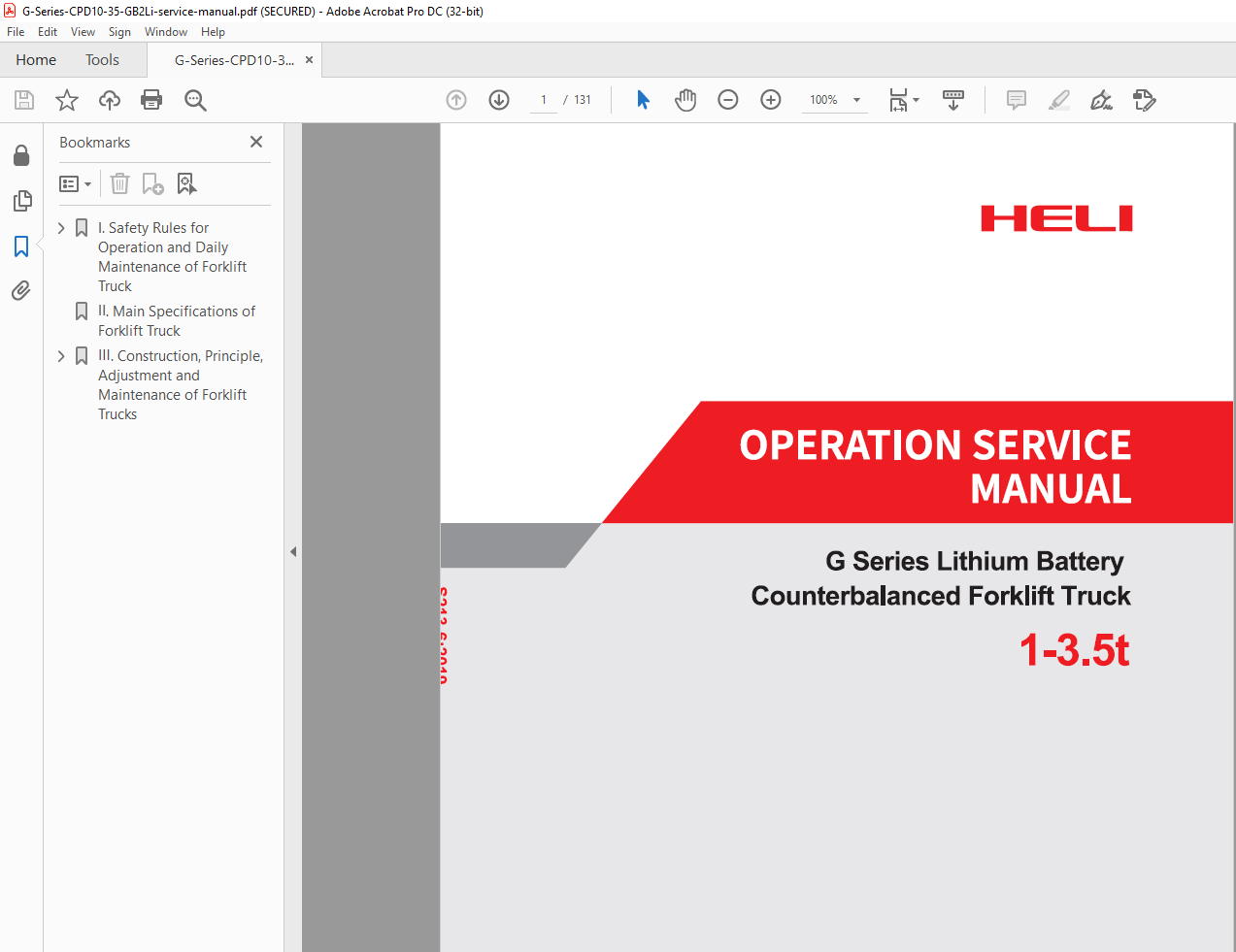This screenshot has height=952, width=1236.
Task: Open the Window menu
Action: 166,32
